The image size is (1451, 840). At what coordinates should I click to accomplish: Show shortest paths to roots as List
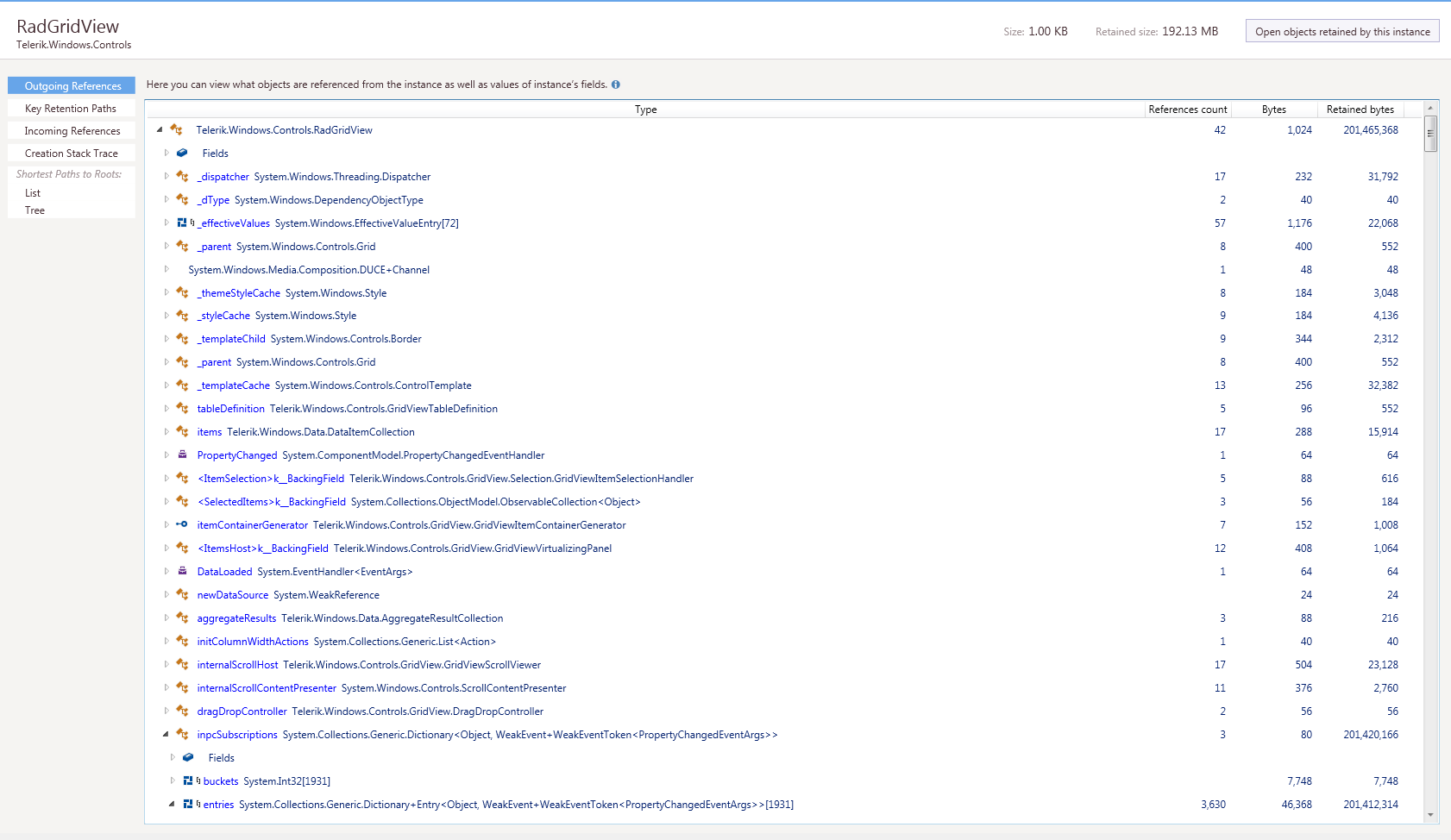click(33, 193)
